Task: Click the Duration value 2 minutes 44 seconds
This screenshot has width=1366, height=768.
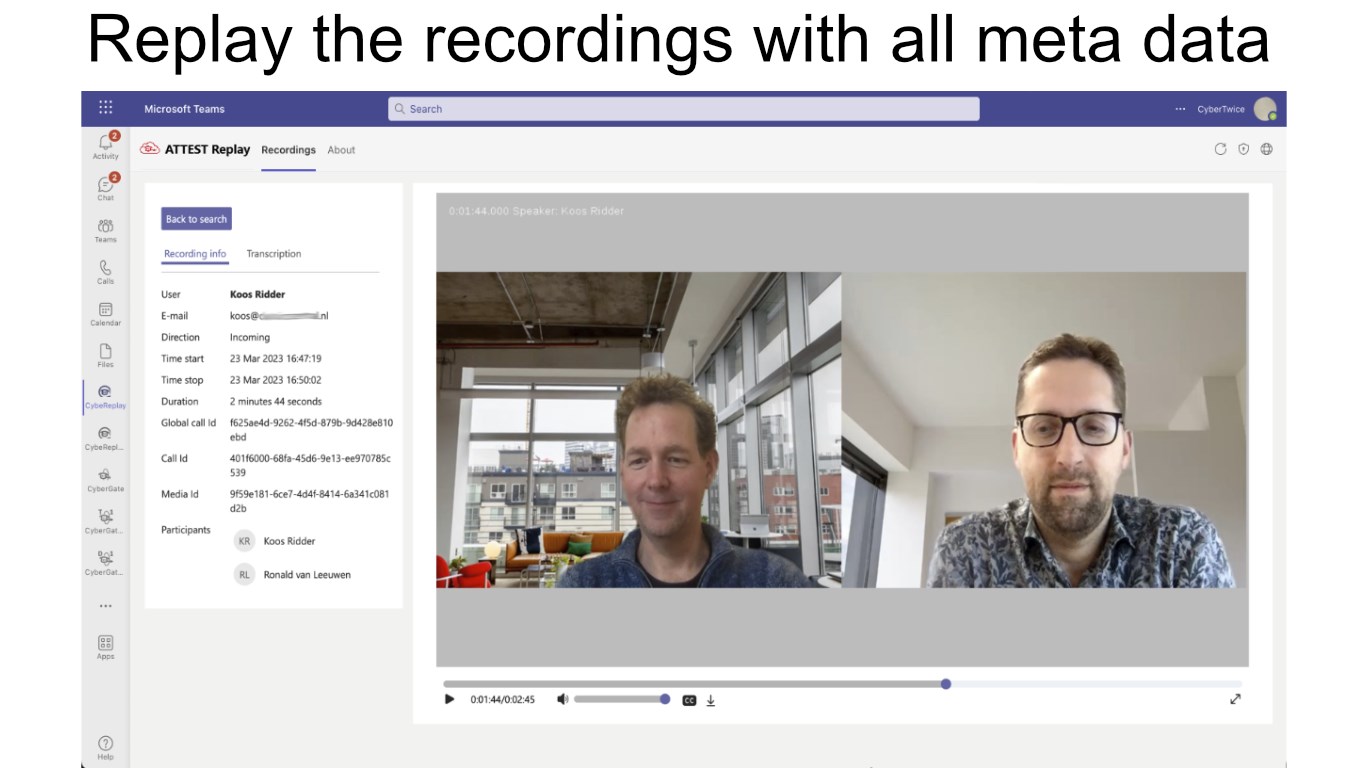Action: point(276,401)
